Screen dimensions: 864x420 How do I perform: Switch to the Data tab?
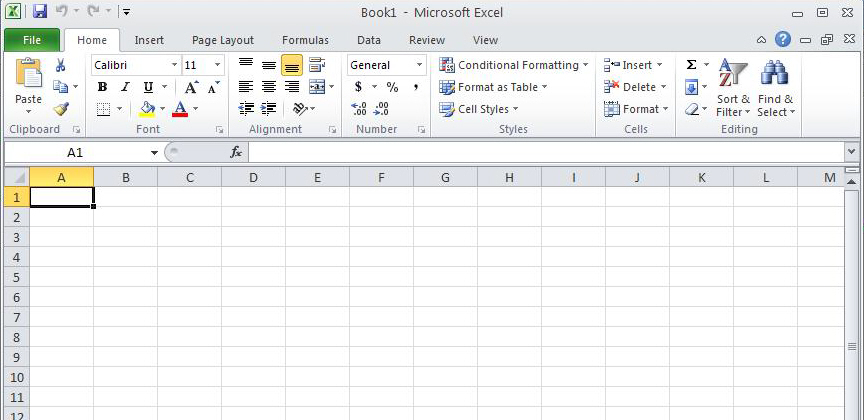click(369, 40)
